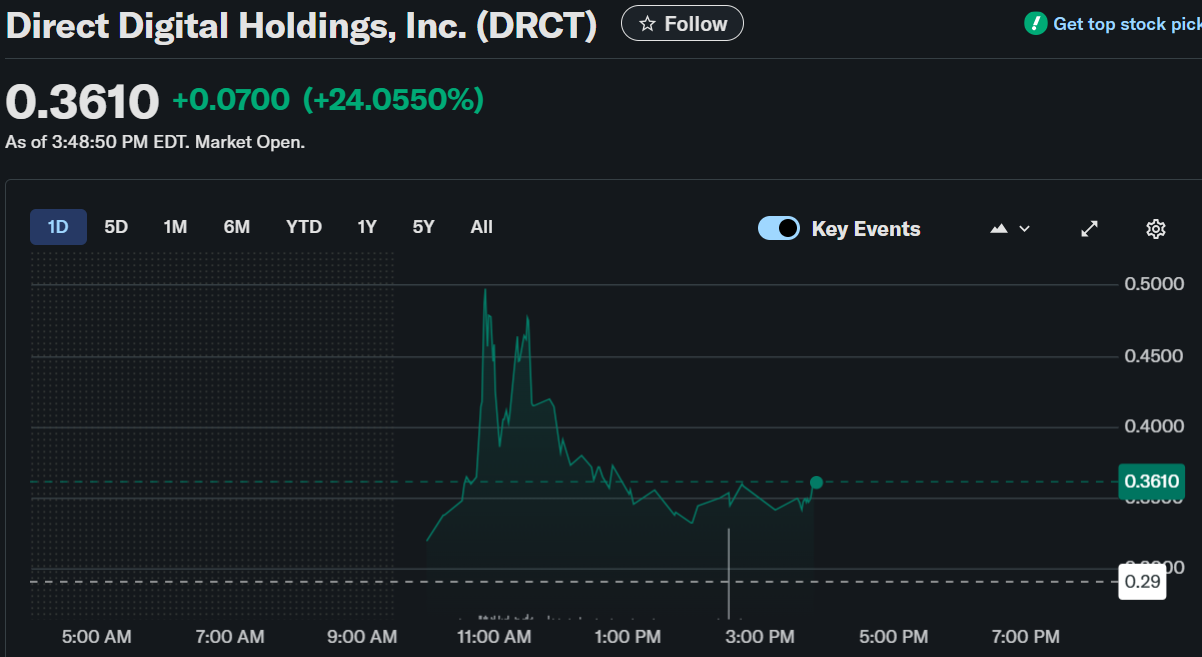This screenshot has width=1202, height=657.
Task: Show All available price history
Action: (482, 227)
